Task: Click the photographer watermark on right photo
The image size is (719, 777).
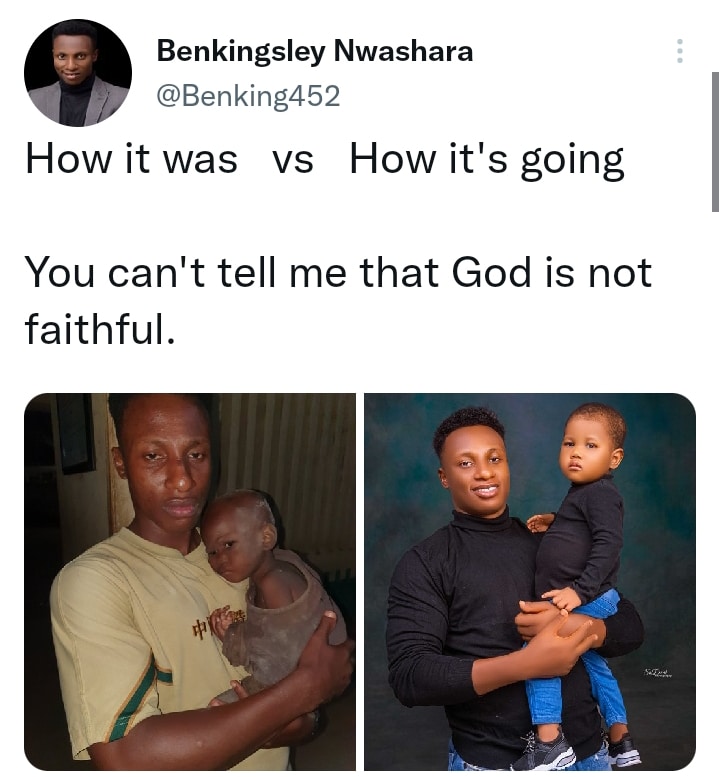Action: 657,671
